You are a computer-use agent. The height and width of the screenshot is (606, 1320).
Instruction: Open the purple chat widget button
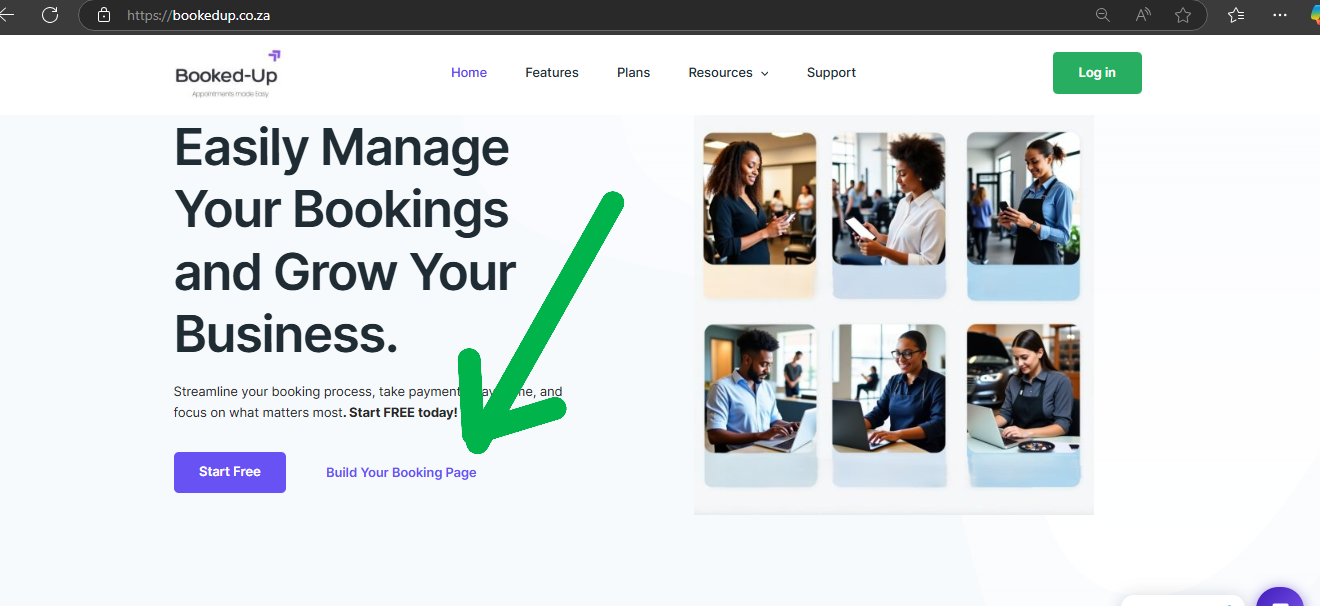click(1282, 596)
